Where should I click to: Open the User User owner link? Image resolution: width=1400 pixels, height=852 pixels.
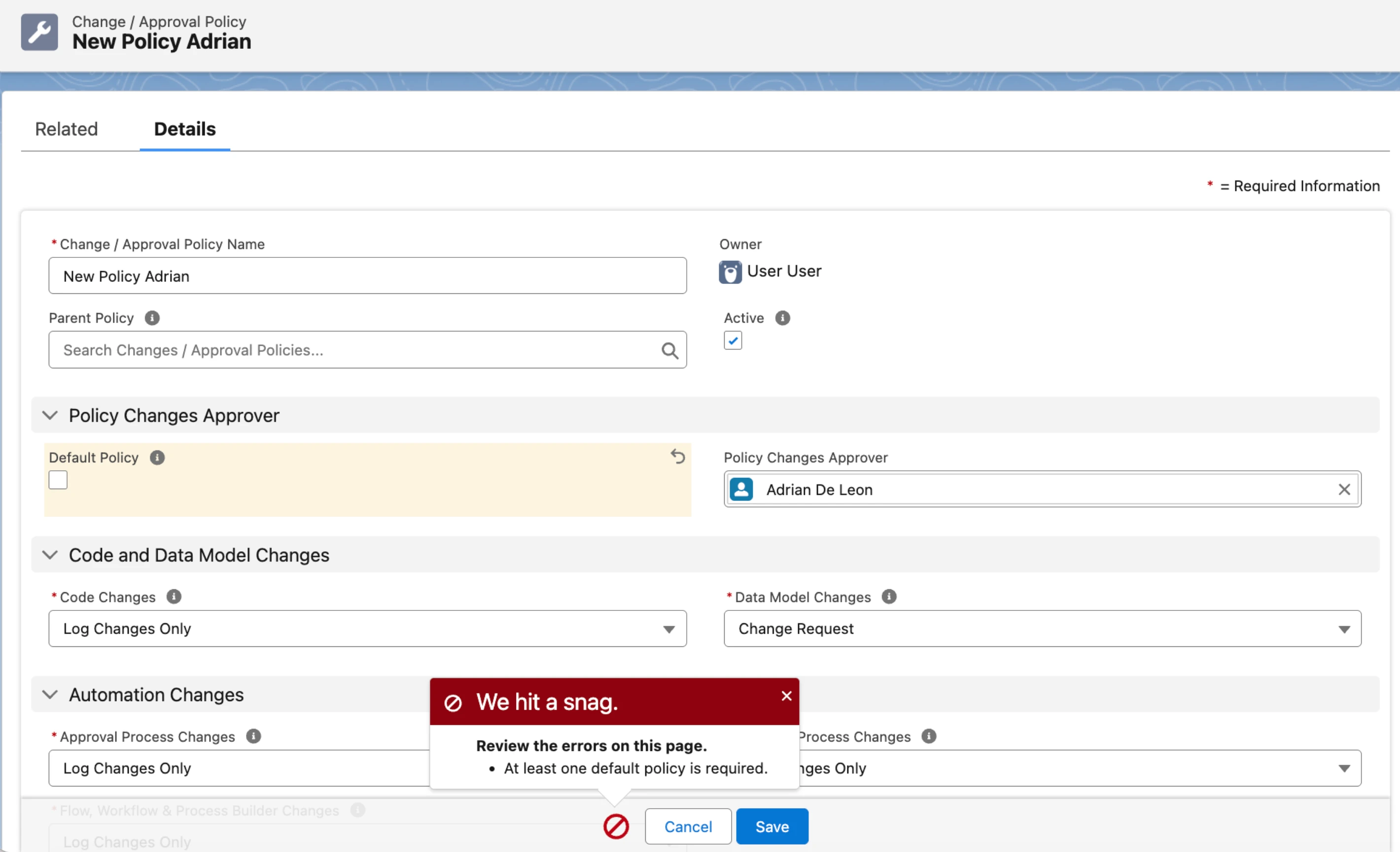(784, 271)
